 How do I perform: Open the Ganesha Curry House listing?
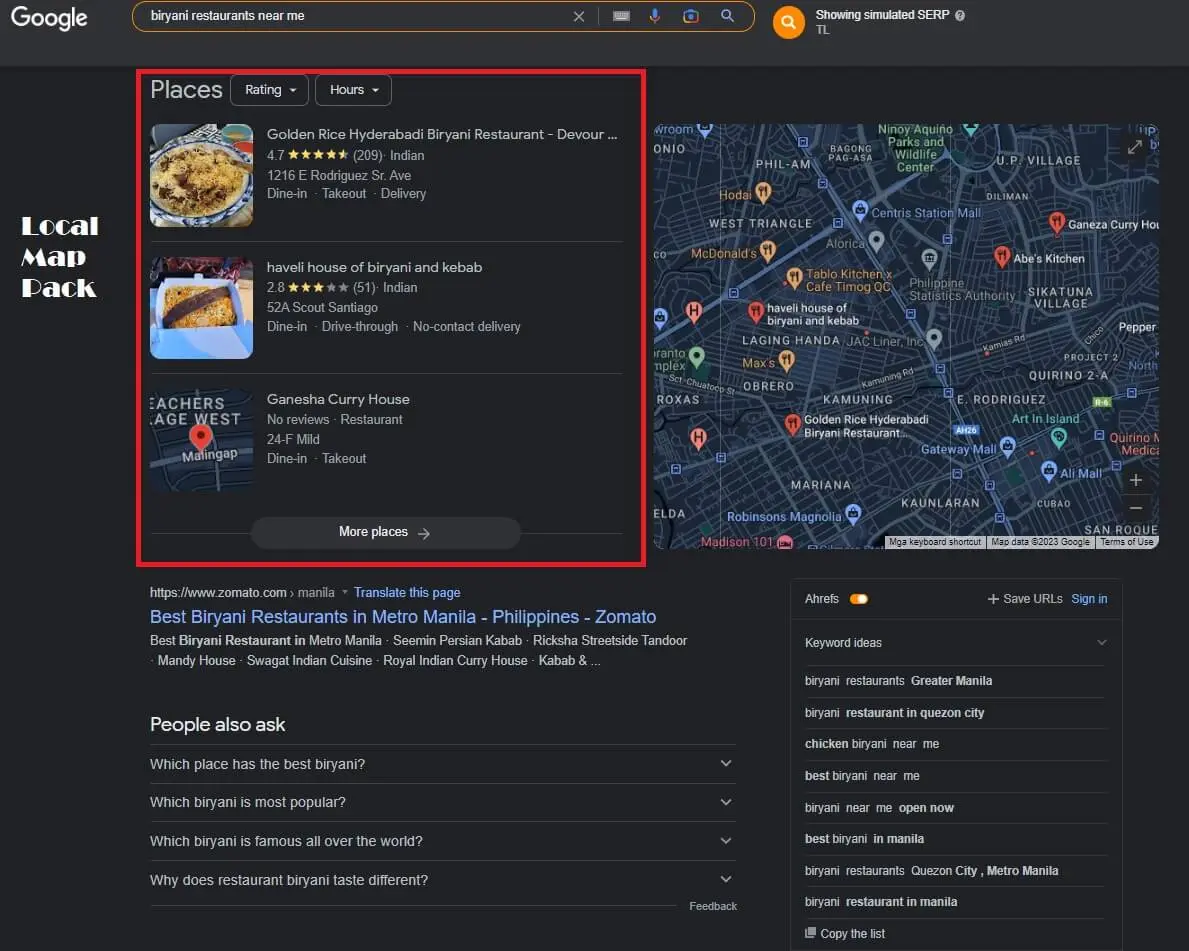coord(337,399)
